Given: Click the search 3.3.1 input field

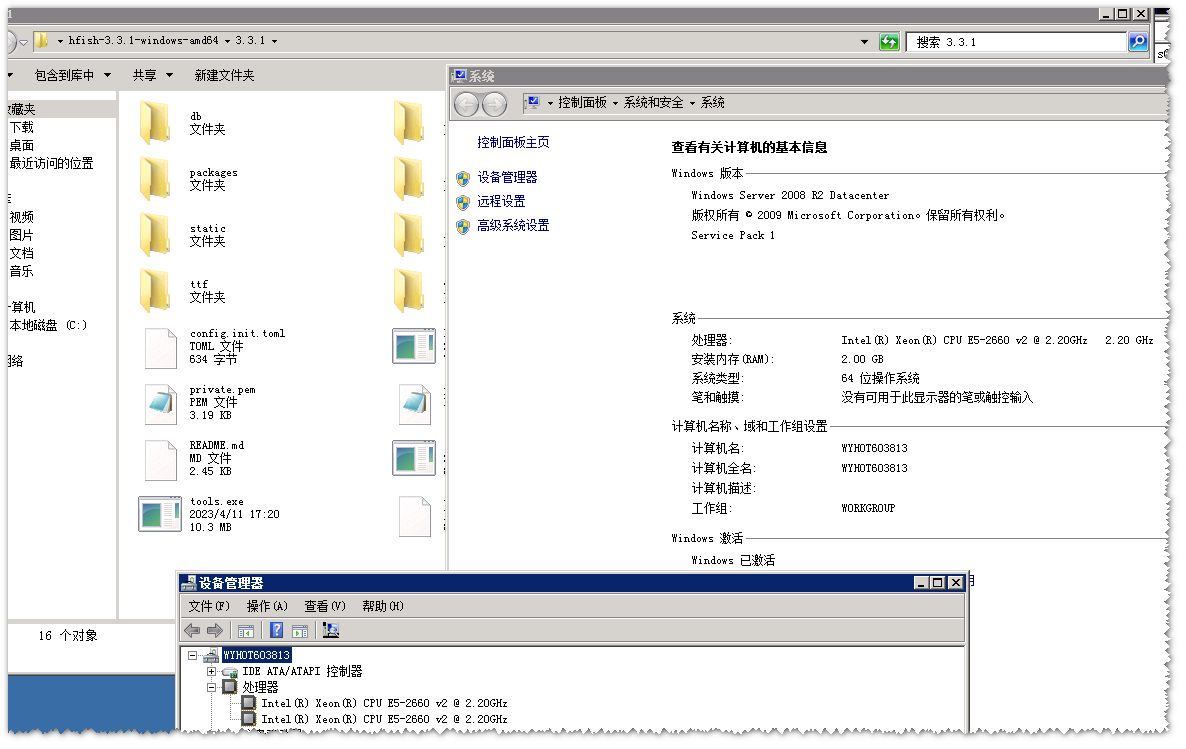Looking at the screenshot, I should pos(1015,42).
